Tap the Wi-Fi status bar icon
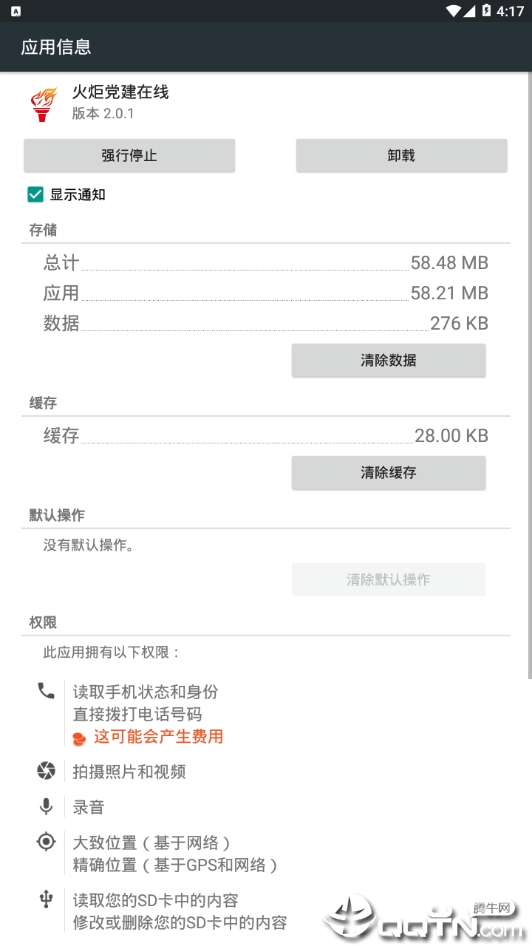 (x=454, y=11)
